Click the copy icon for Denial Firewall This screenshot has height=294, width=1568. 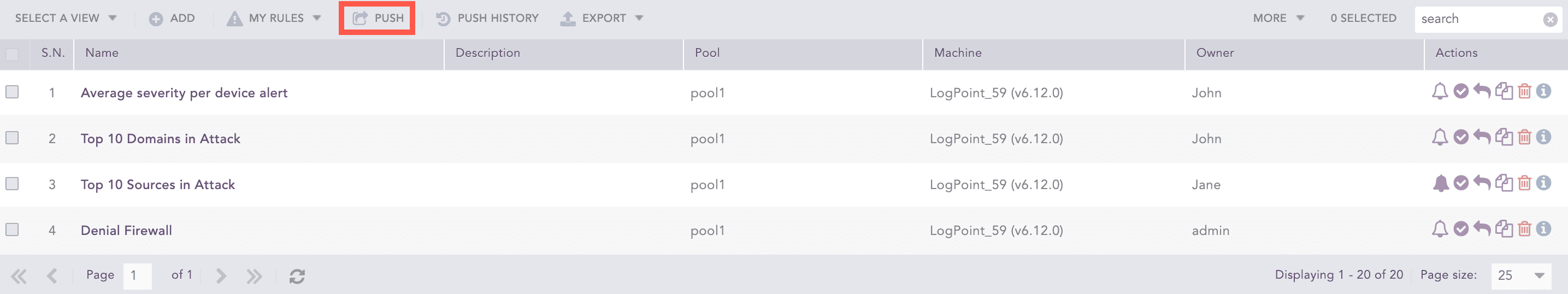[x=1504, y=230]
